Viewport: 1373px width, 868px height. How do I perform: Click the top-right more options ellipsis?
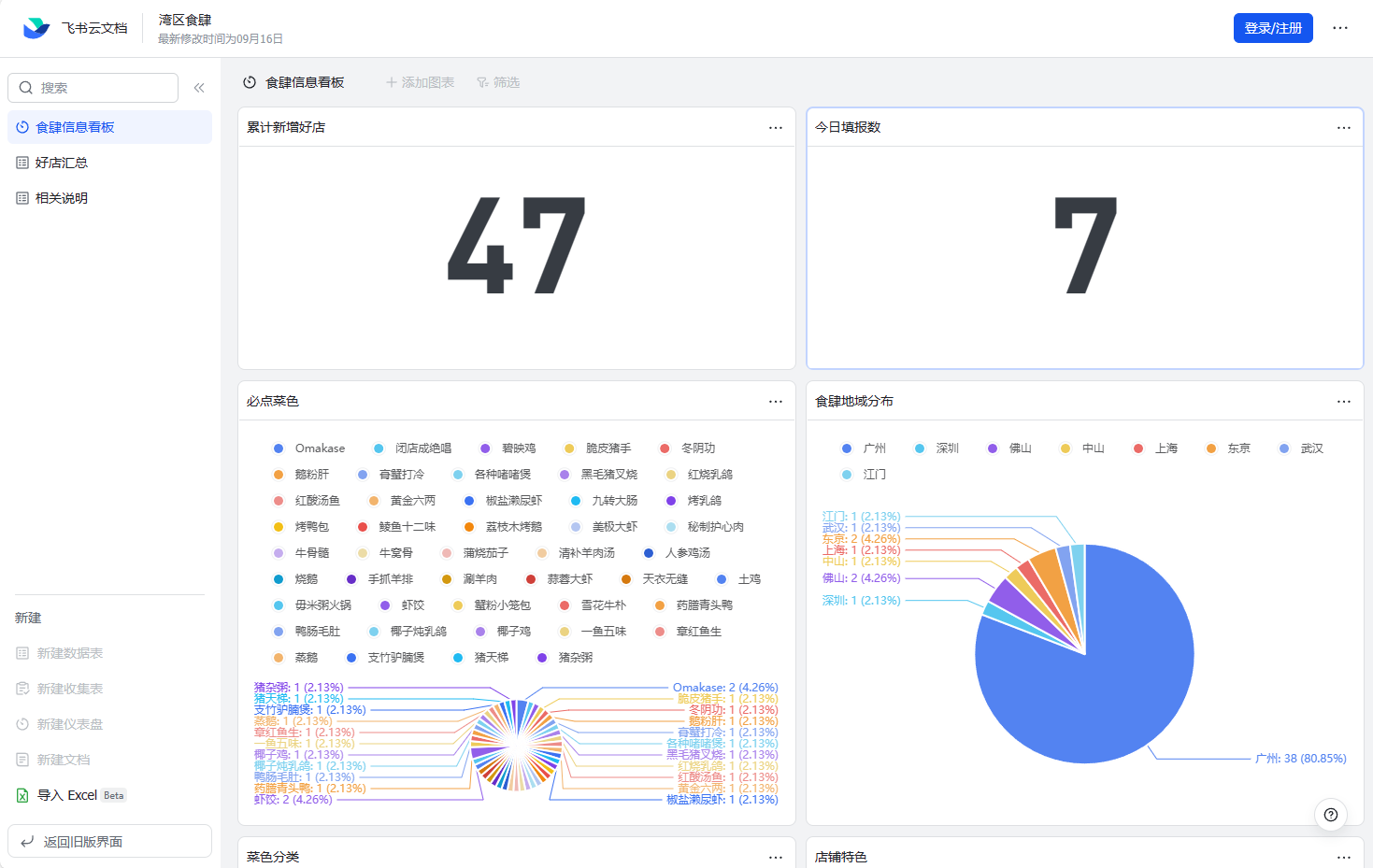1340,28
